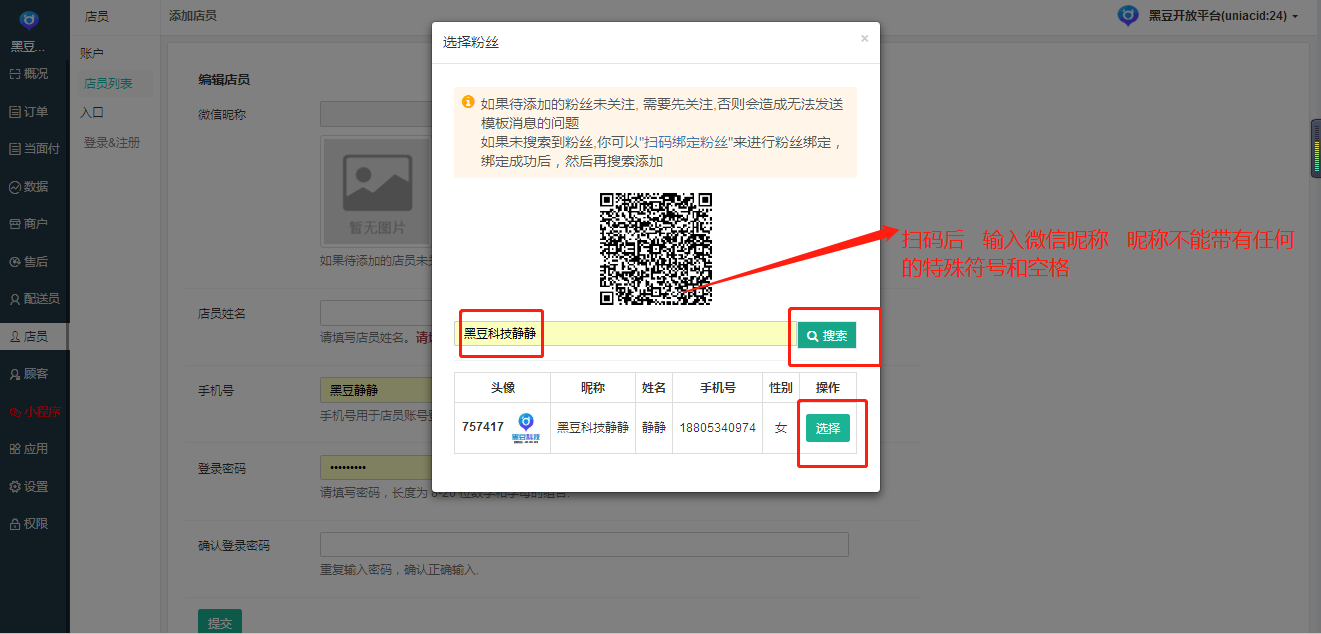Click the 性别 column header

pyautogui.click(x=781, y=387)
